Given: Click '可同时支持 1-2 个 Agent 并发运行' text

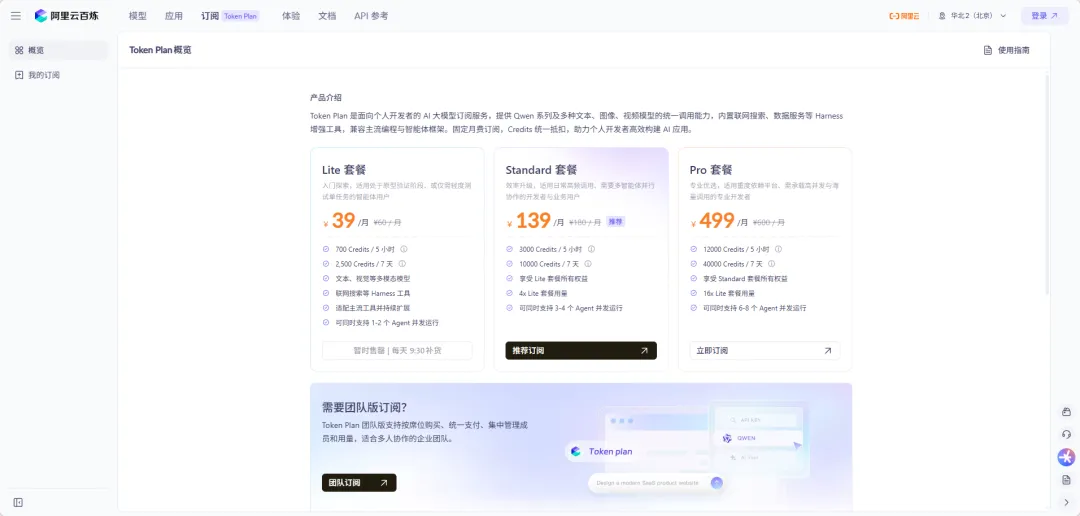Looking at the screenshot, I should tap(387, 322).
